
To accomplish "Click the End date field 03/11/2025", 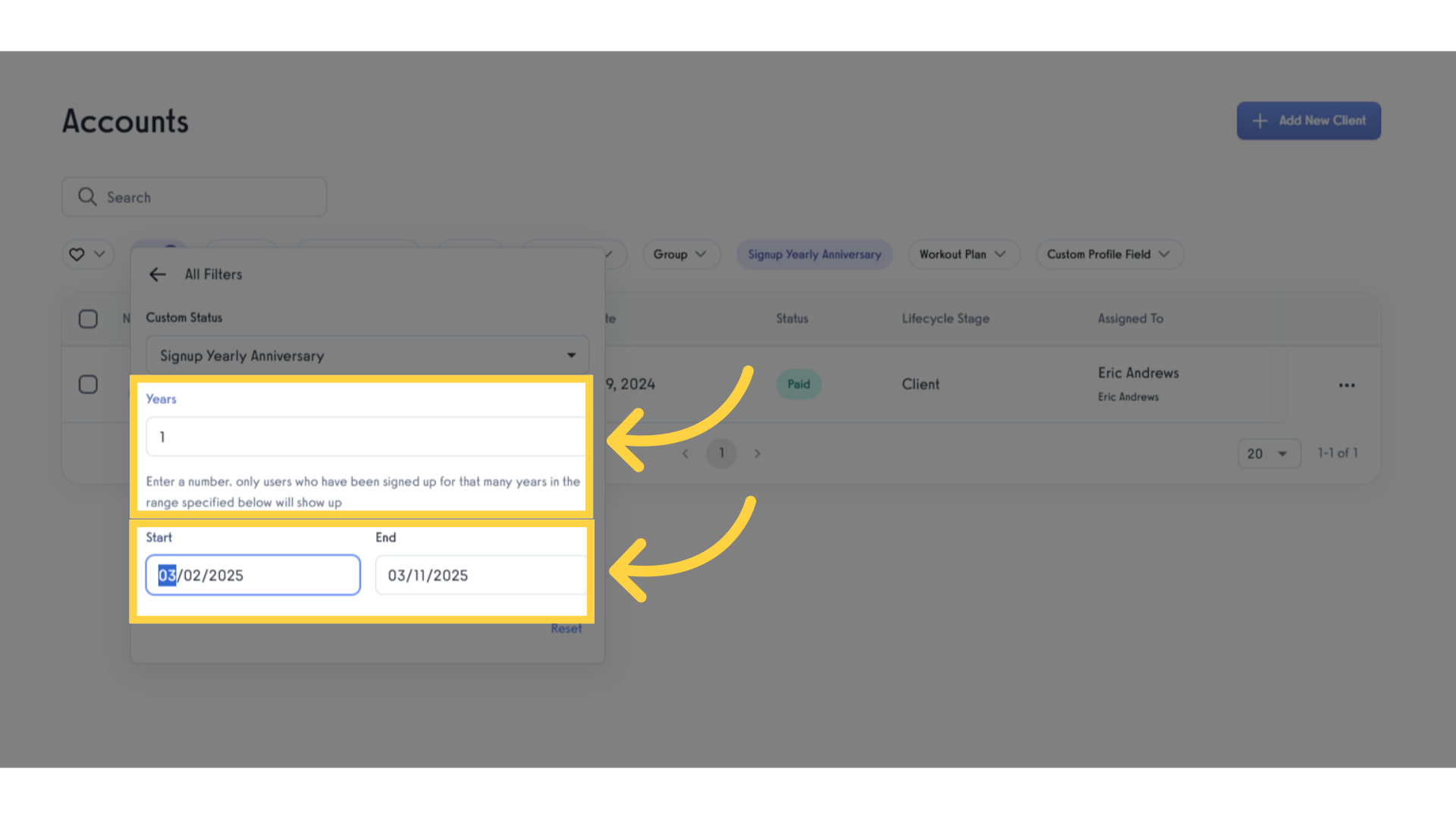I will click(x=481, y=576).
